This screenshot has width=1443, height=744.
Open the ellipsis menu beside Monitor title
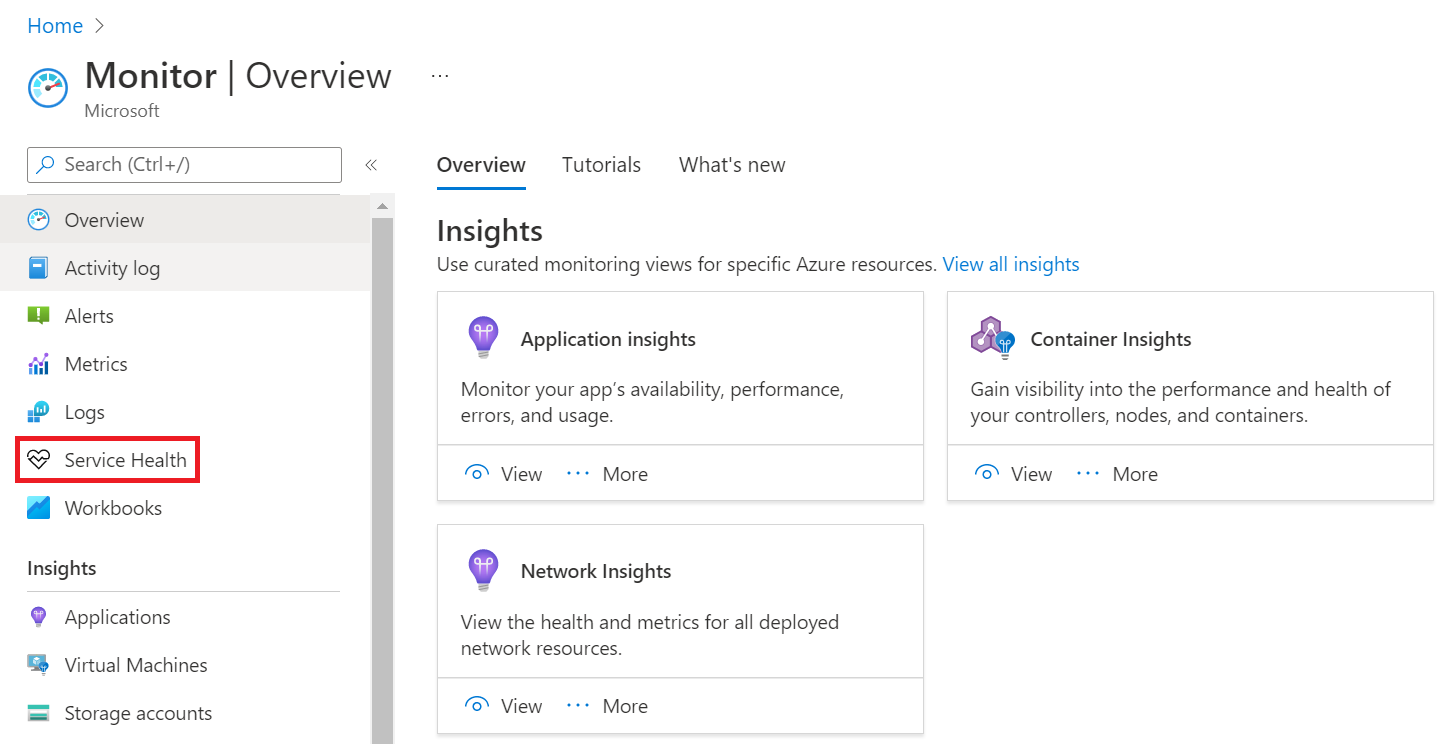(x=440, y=76)
